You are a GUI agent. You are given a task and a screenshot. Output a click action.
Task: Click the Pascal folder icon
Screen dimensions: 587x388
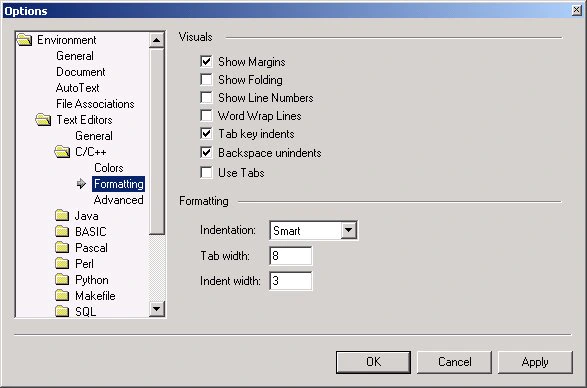[x=62, y=248]
